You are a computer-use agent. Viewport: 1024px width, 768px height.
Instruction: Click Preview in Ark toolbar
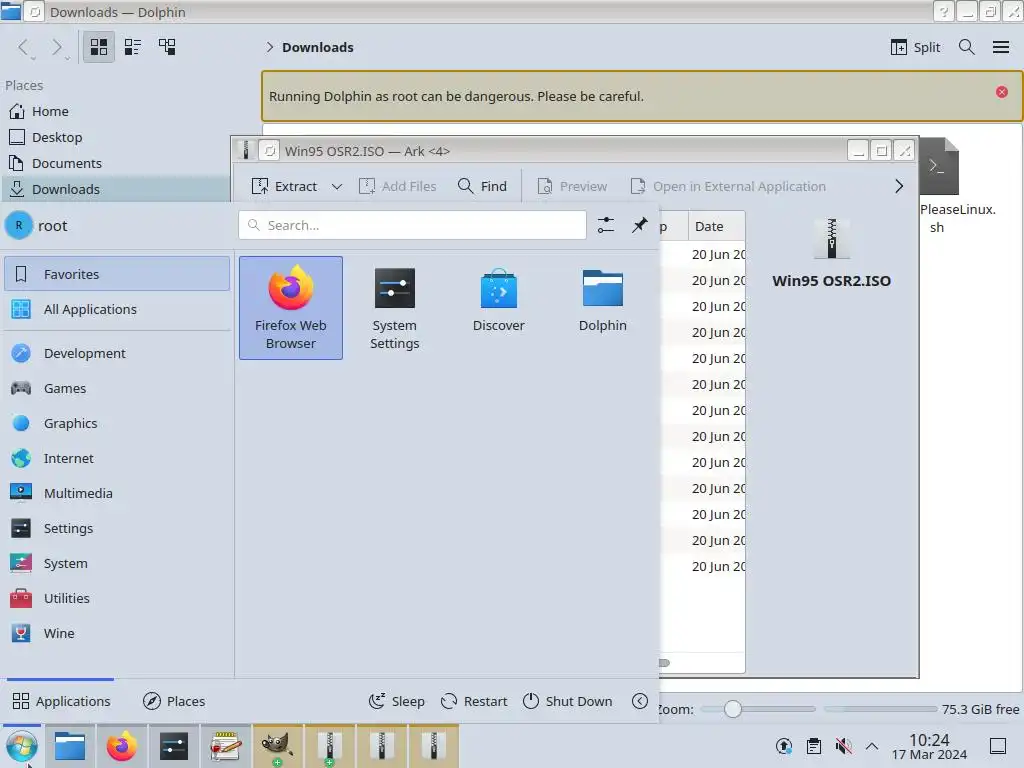572,186
